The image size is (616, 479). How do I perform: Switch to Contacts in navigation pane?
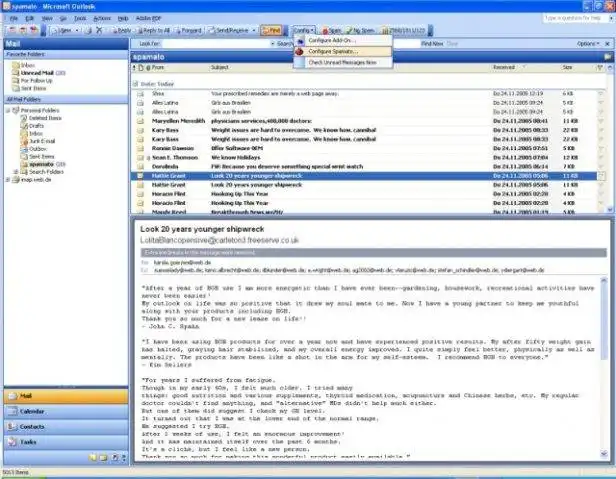click(x=66, y=427)
